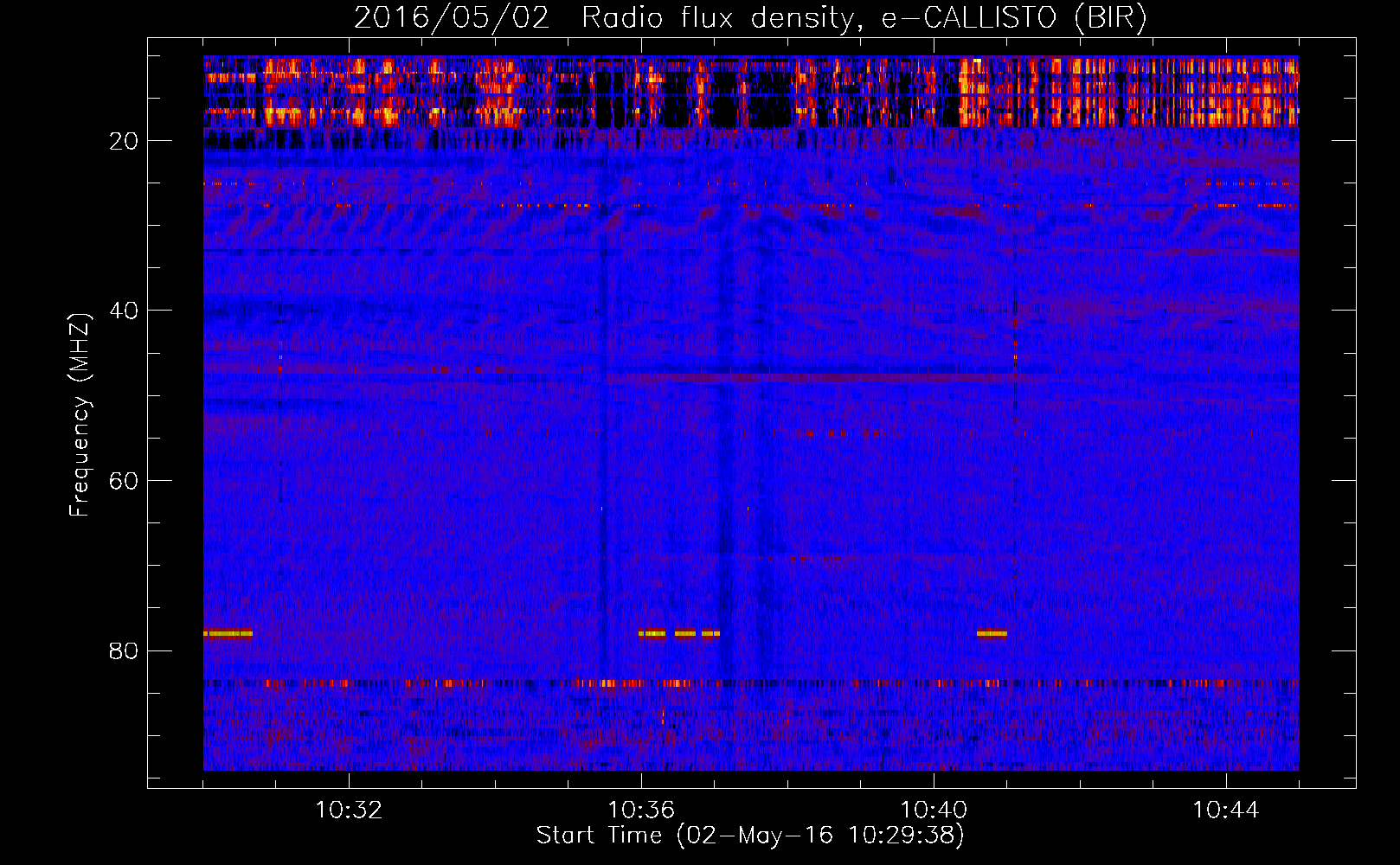Click the yellow burst segment near 10:41 at 78 MHz
Image resolution: width=1400 pixels, height=865 pixels.
click(992, 634)
